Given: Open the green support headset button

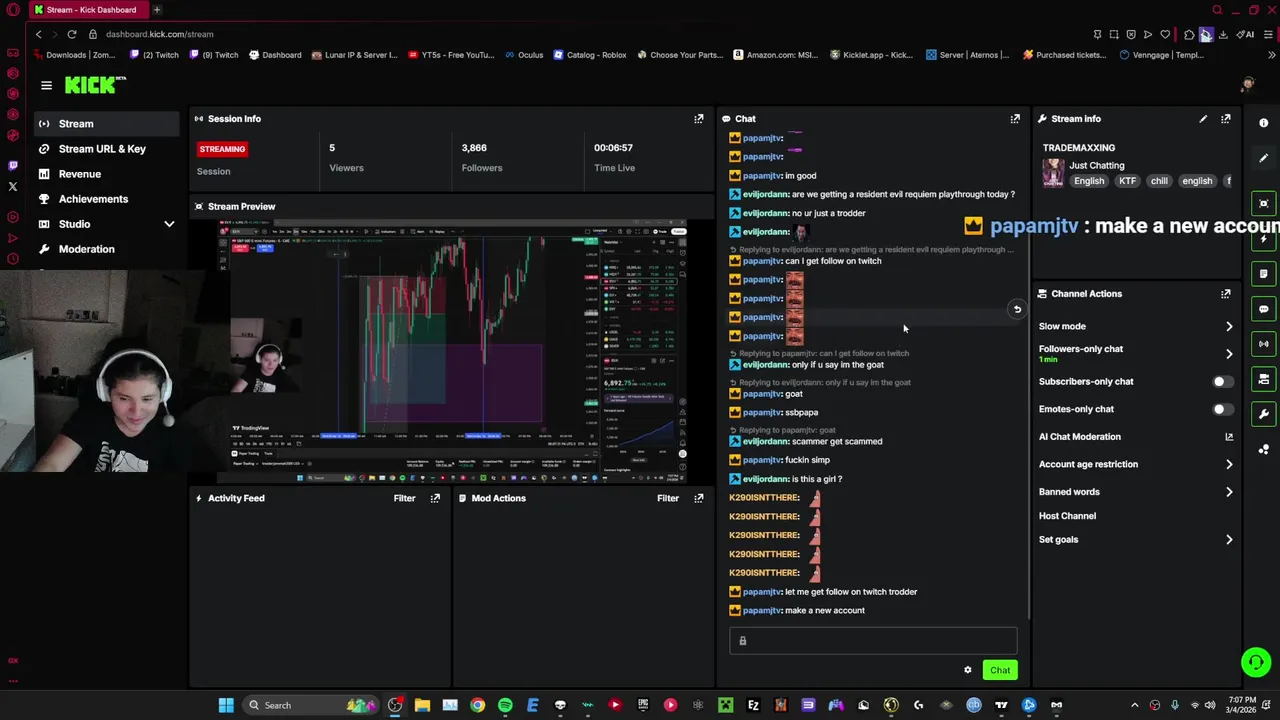Looking at the screenshot, I should [1256, 662].
